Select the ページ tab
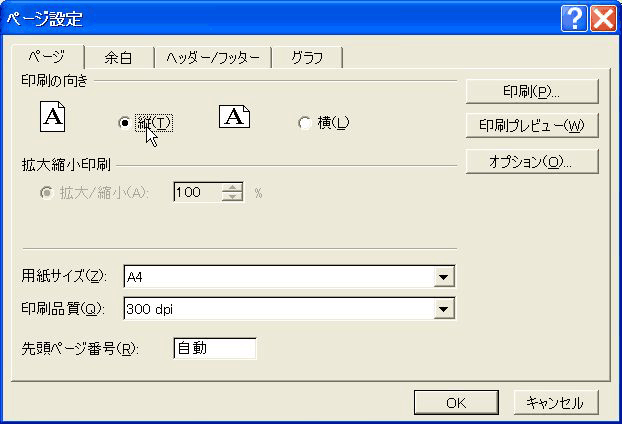 [x=50, y=57]
